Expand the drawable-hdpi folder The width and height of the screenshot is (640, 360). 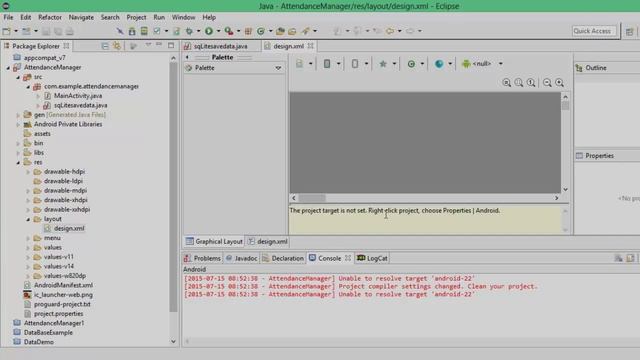click(28, 172)
